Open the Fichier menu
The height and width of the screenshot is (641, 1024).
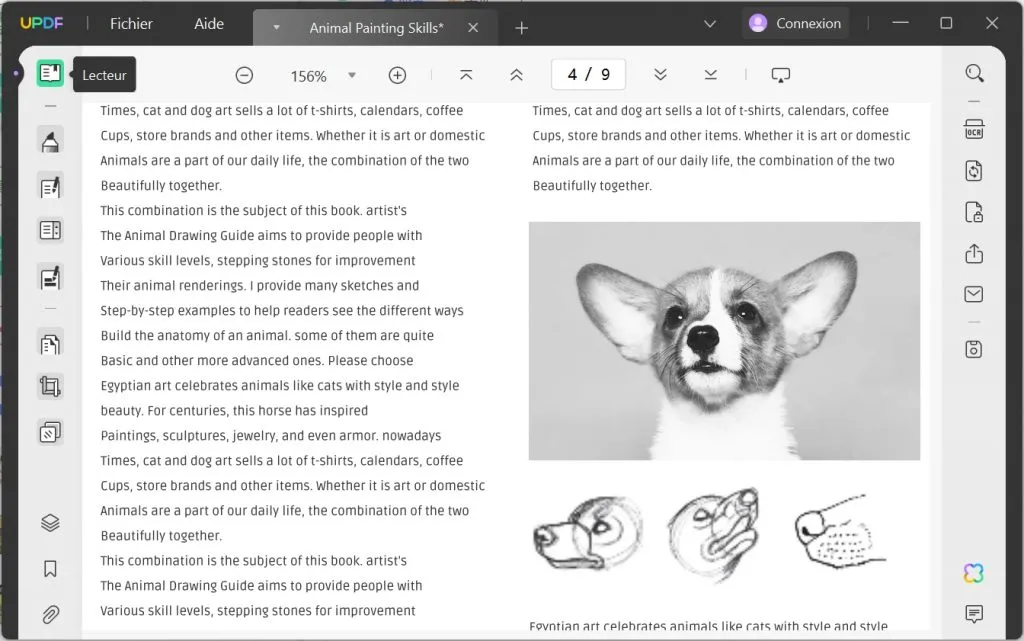click(131, 23)
